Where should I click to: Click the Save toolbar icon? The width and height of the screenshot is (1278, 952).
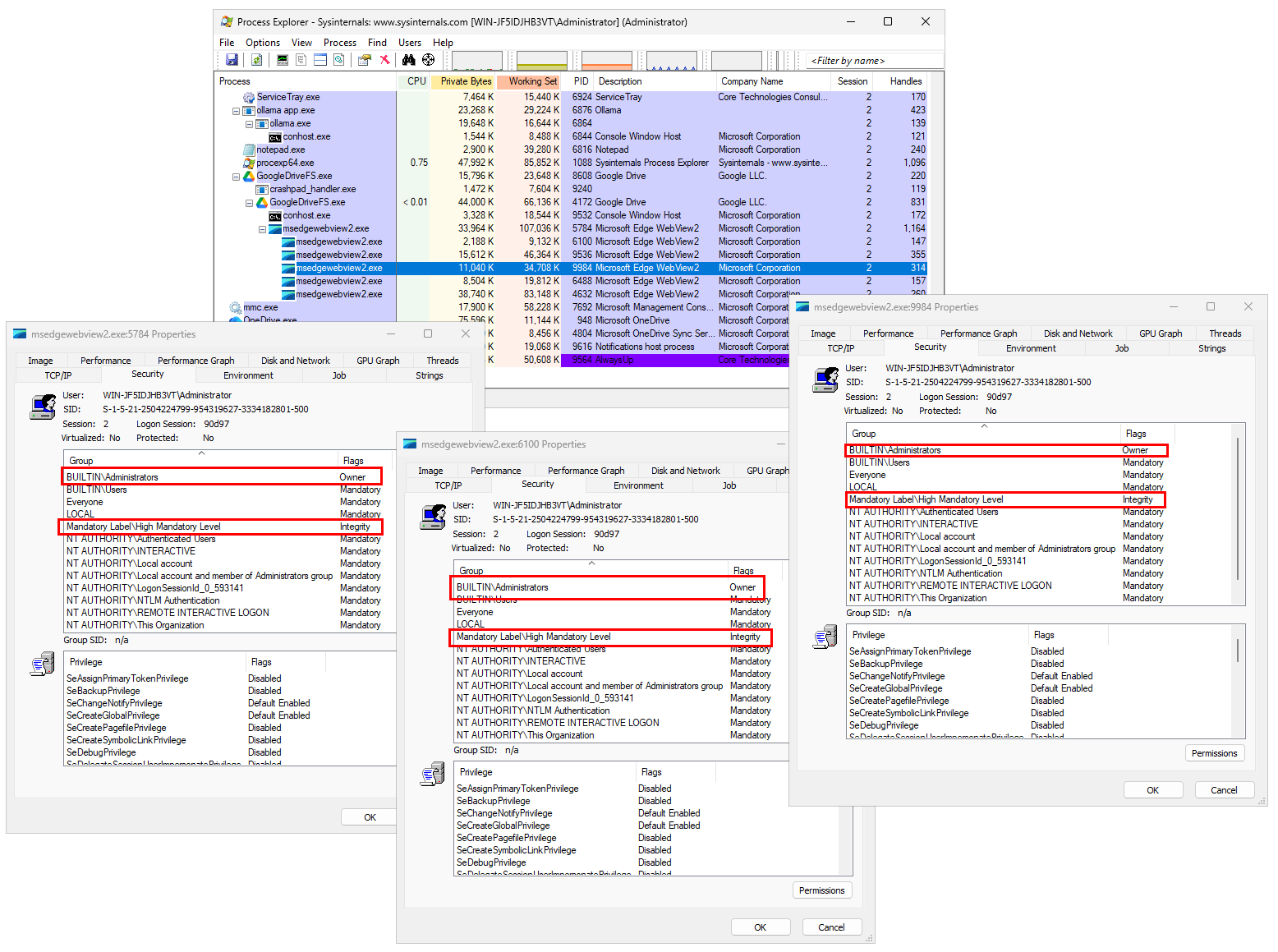(232, 60)
